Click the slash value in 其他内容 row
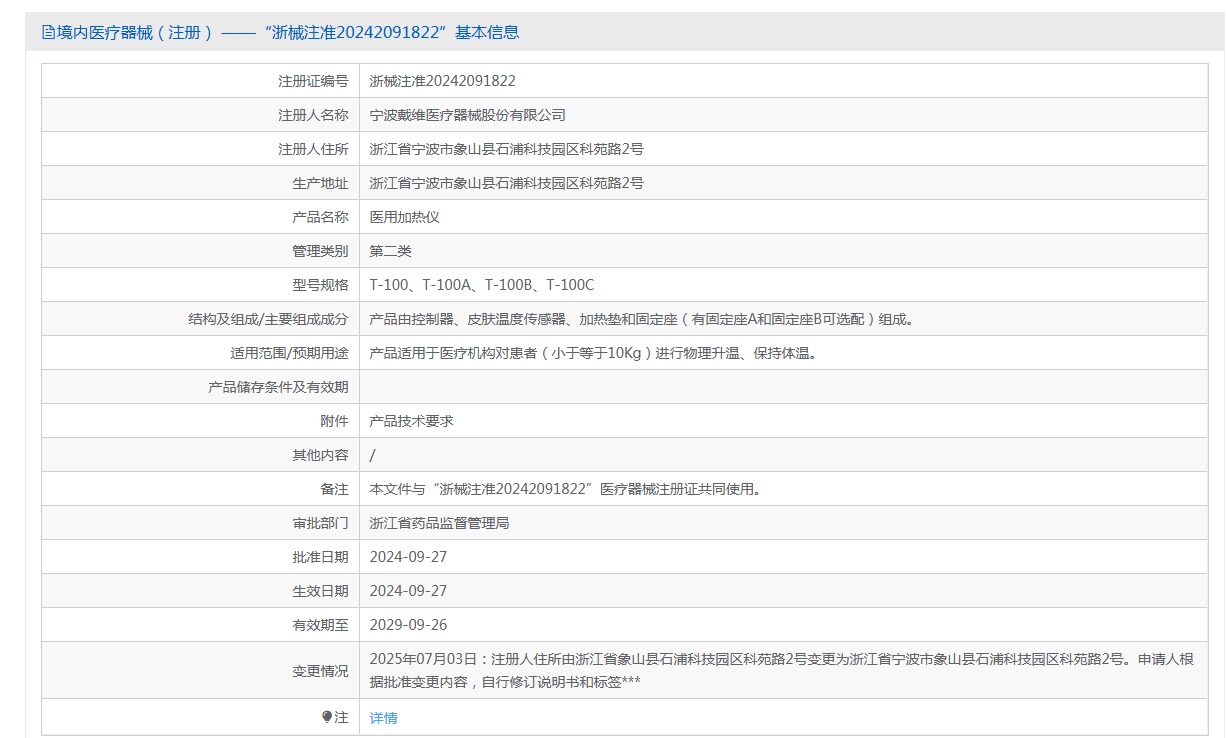Image resolution: width=1227 pixels, height=738 pixels. coord(373,455)
